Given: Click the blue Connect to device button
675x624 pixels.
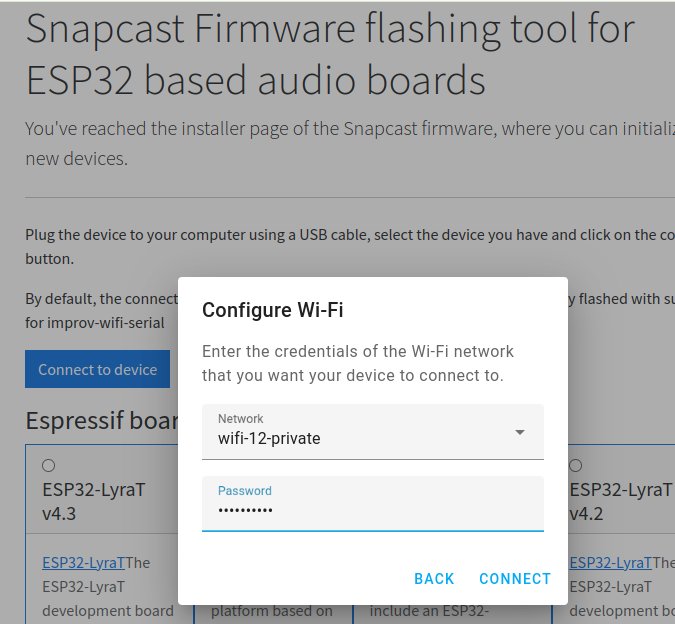Looking at the screenshot, I should tap(97, 369).
